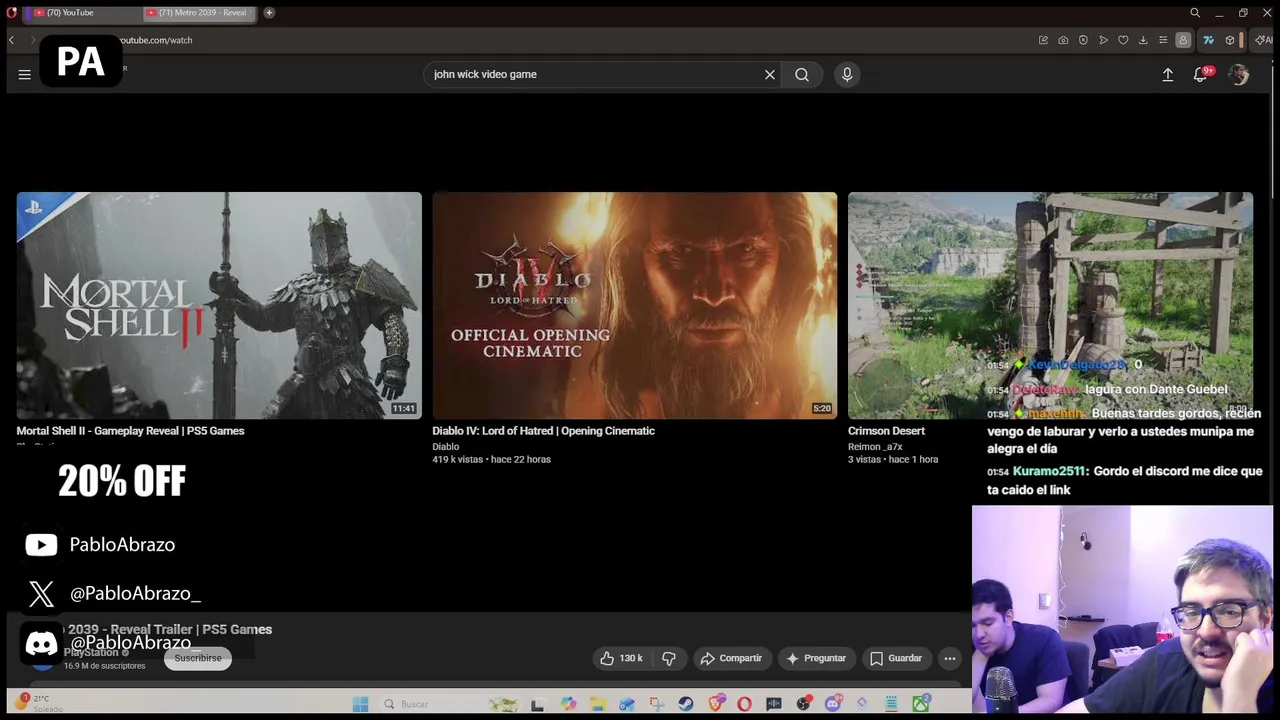The height and width of the screenshot is (720, 1280).
Task: Click the Guardar save button
Action: tap(896, 658)
